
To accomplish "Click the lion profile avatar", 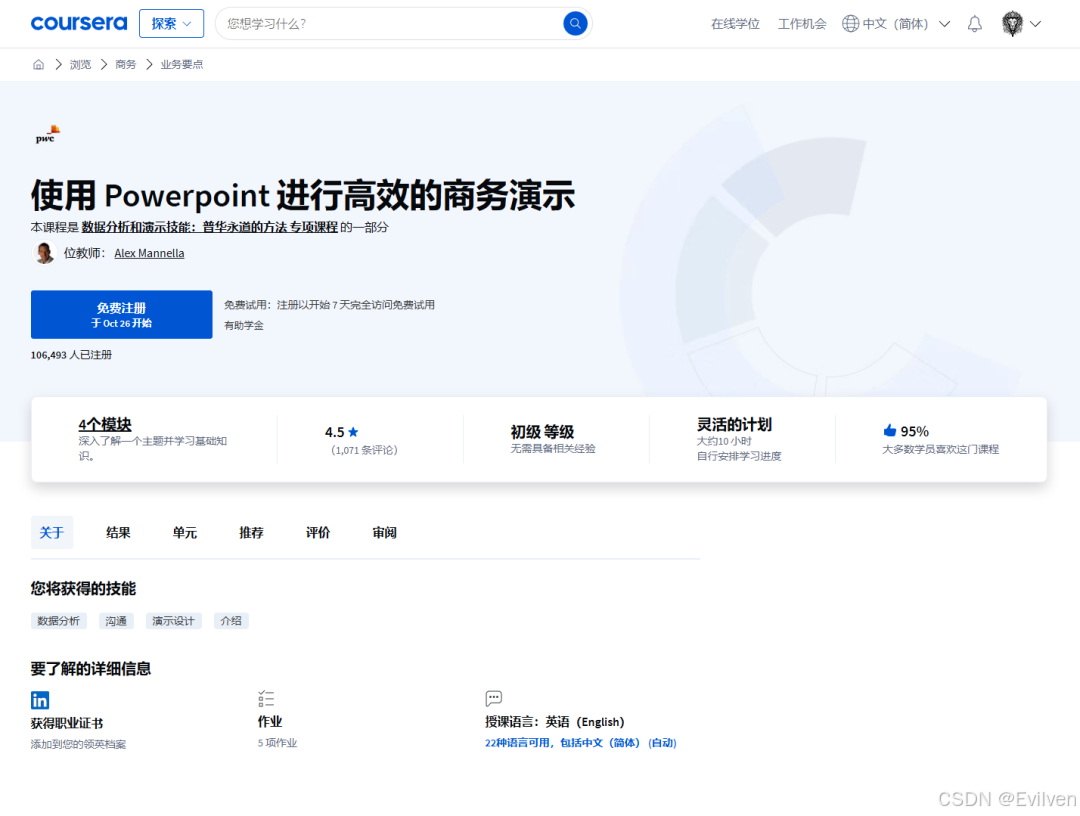I will pos(1012,24).
